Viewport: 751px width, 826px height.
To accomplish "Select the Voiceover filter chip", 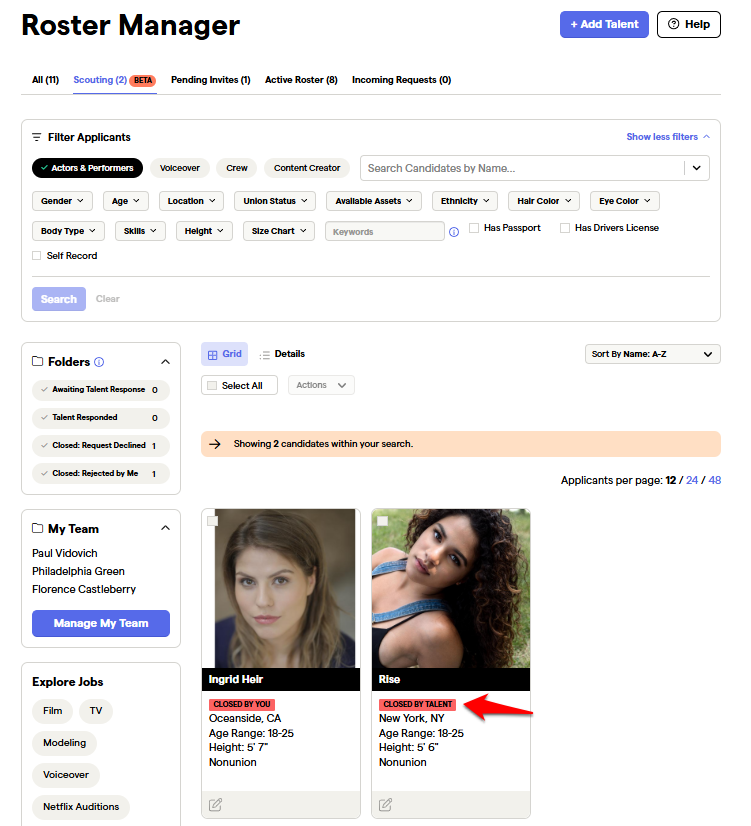I will [180, 168].
